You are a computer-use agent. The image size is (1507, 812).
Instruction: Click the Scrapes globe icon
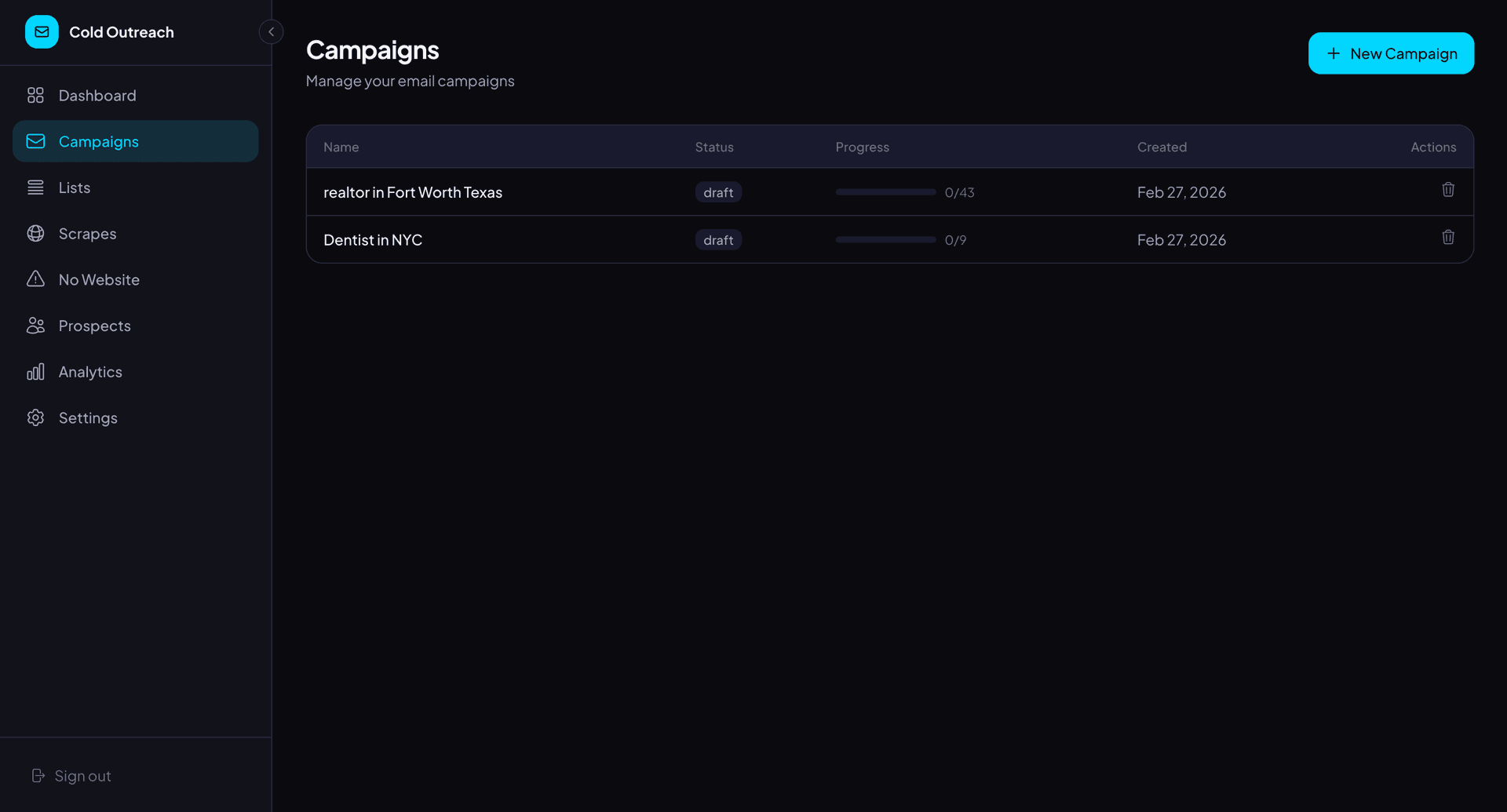click(35, 234)
